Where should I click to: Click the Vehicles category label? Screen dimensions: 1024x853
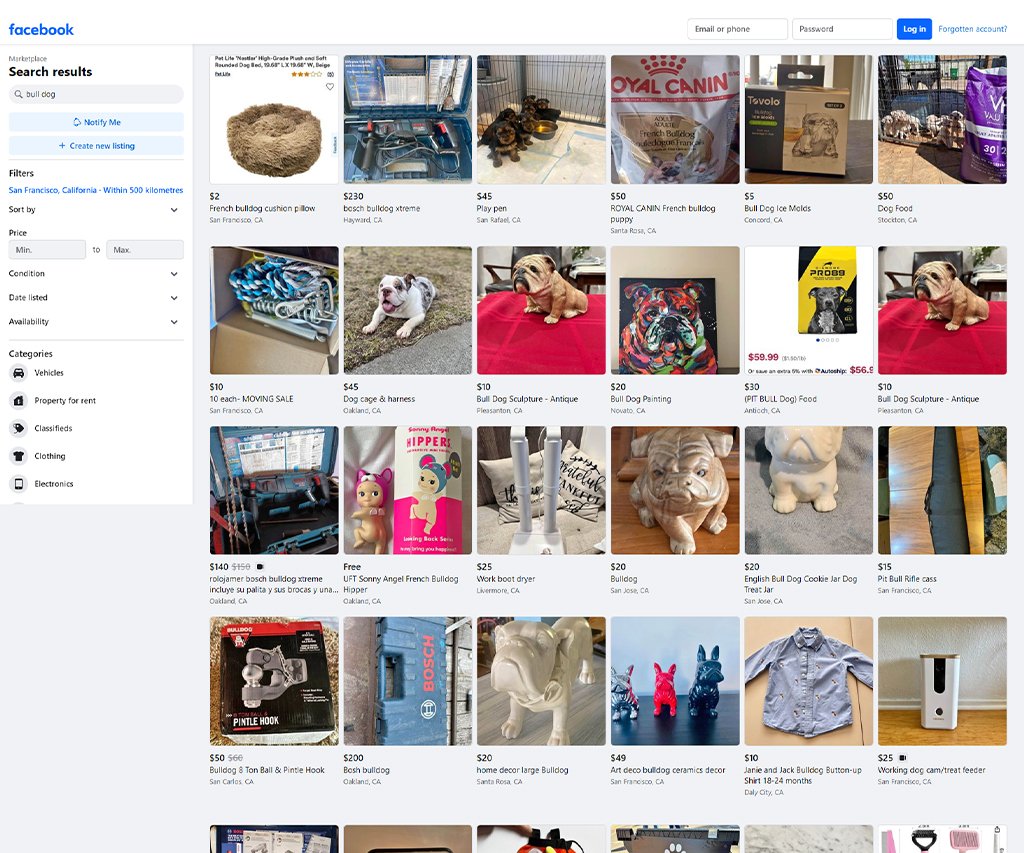[49, 373]
